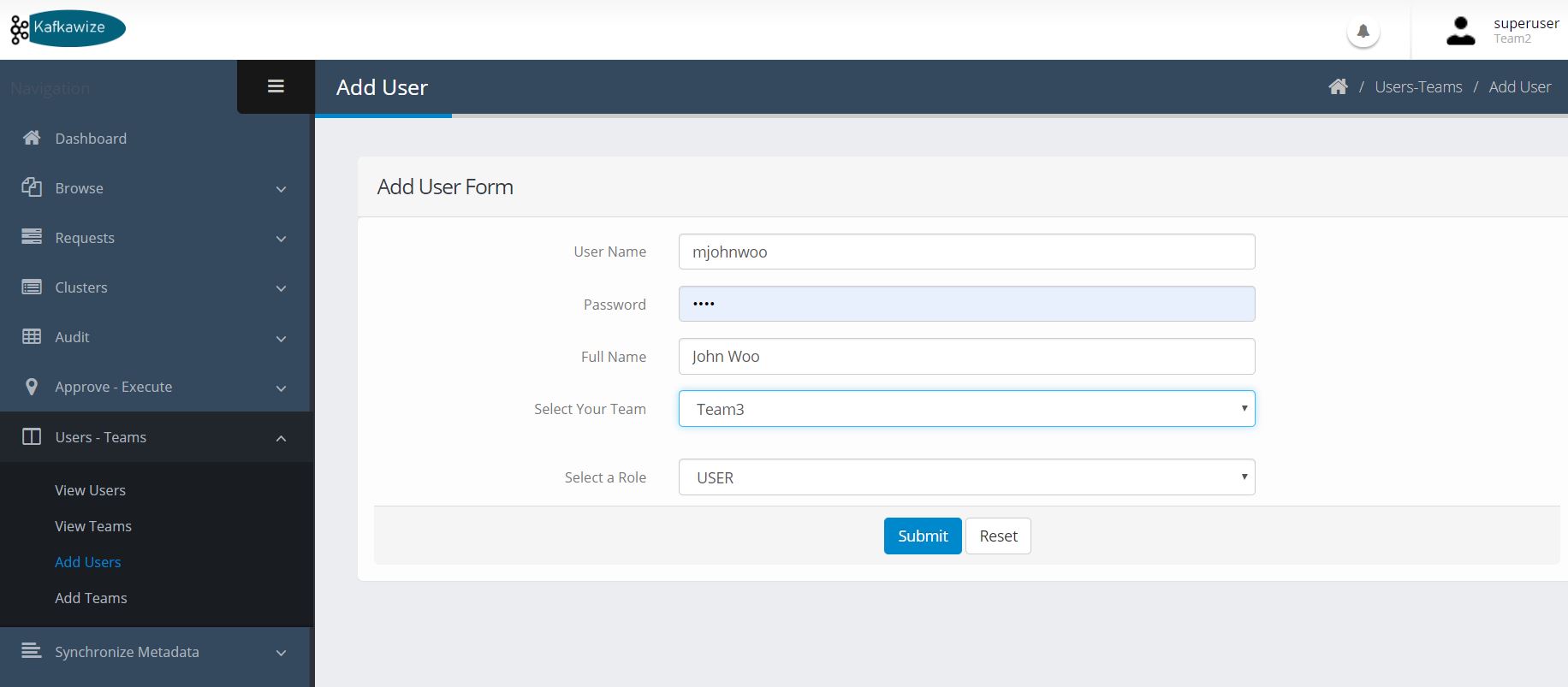Viewport: 1568px width, 687px height.
Task: Go to View Teams page
Action: click(93, 526)
